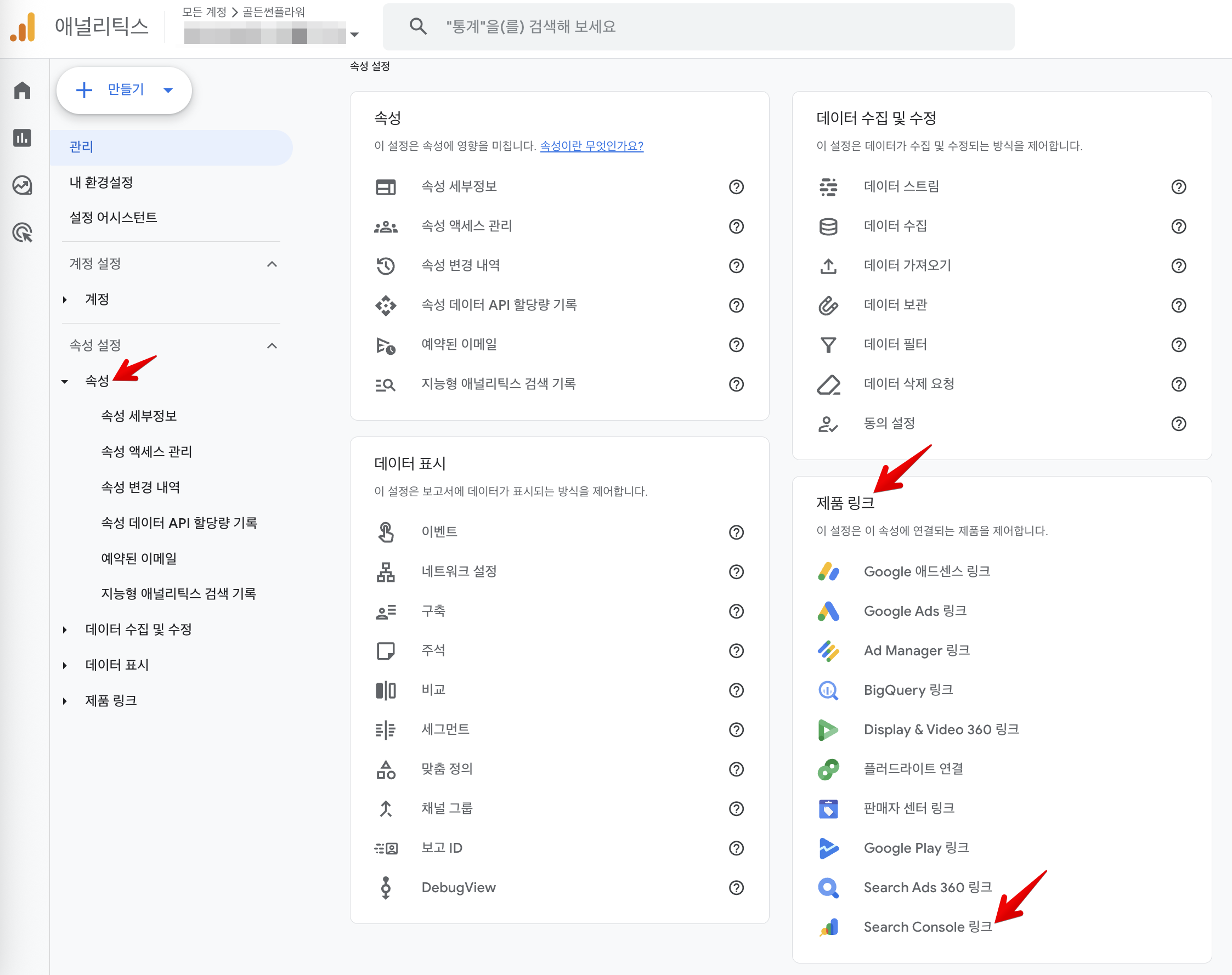Image resolution: width=1232 pixels, height=975 pixels.
Task: Open the Search Console 링크 option
Action: coord(927,927)
